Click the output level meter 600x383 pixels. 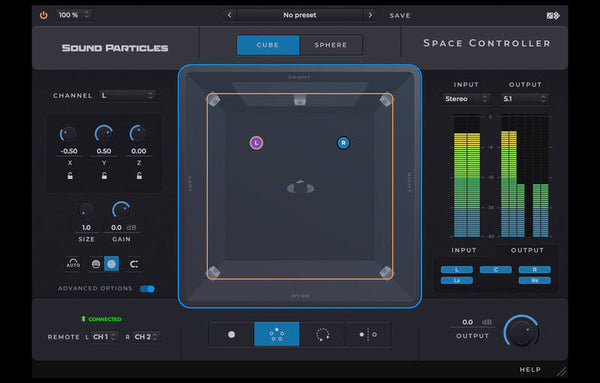tap(525, 176)
